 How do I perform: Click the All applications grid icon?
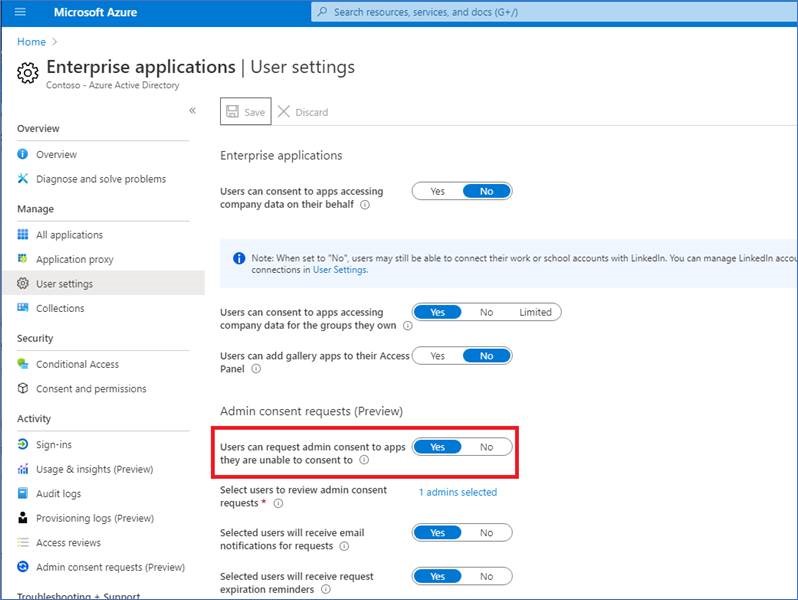[x=23, y=235]
